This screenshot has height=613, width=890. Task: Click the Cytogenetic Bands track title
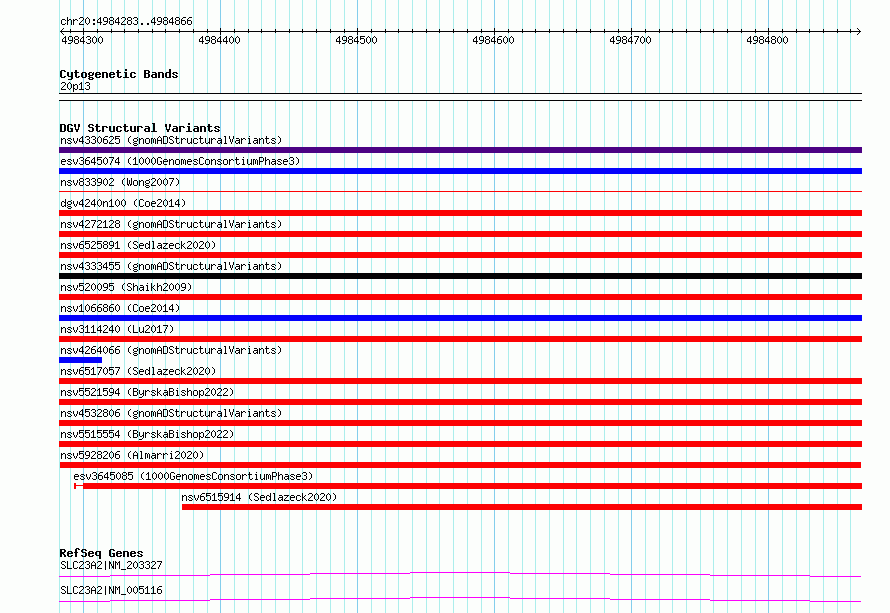pos(119,74)
